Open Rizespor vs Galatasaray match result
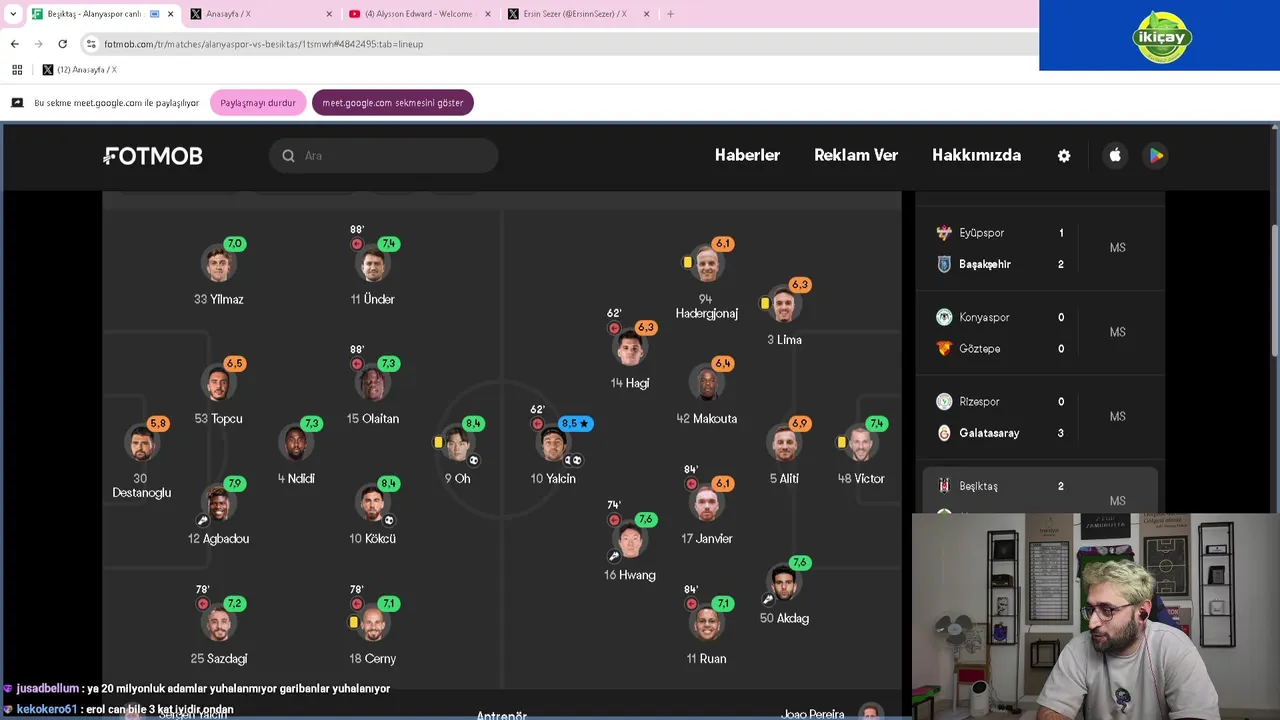 [x=1040, y=417]
